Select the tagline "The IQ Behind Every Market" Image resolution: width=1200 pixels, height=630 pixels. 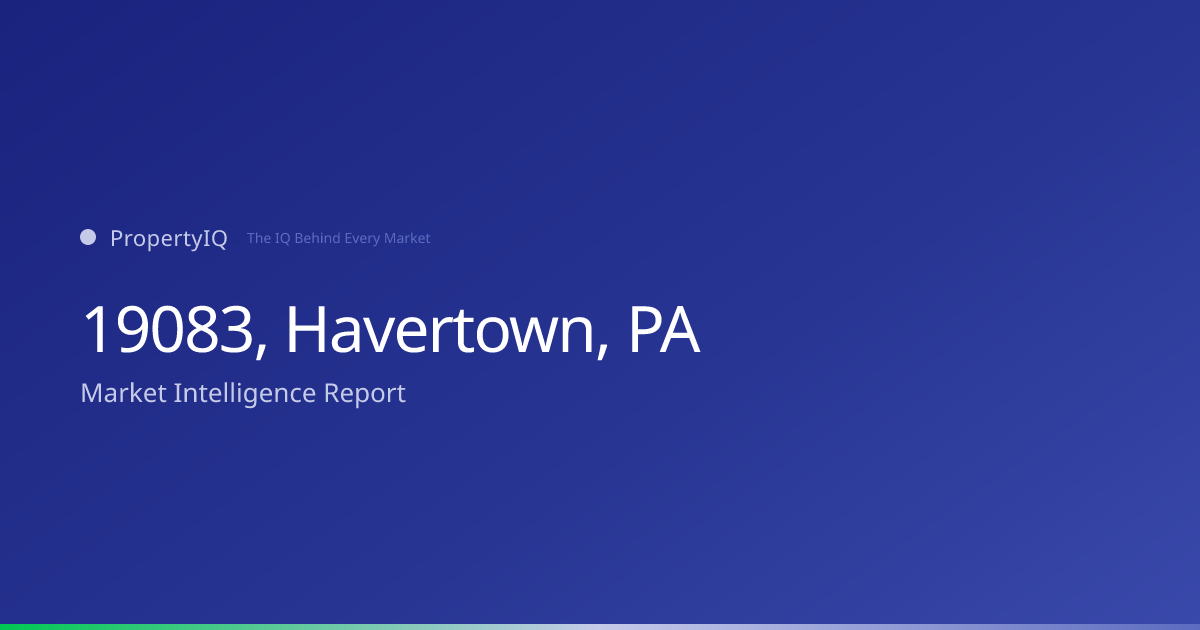tap(339, 238)
